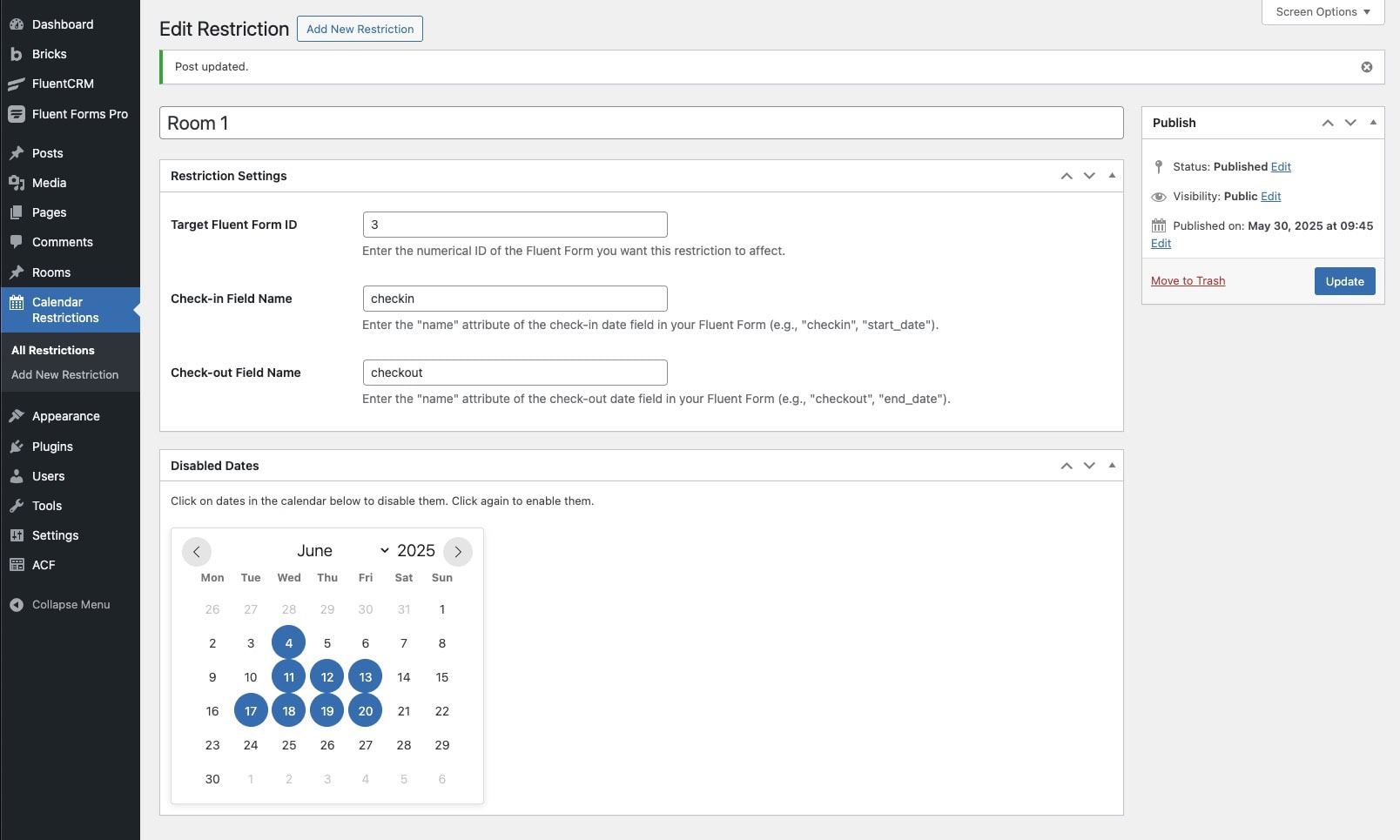Image resolution: width=1400 pixels, height=840 pixels.
Task: Go to previous calendar month
Action: click(197, 552)
